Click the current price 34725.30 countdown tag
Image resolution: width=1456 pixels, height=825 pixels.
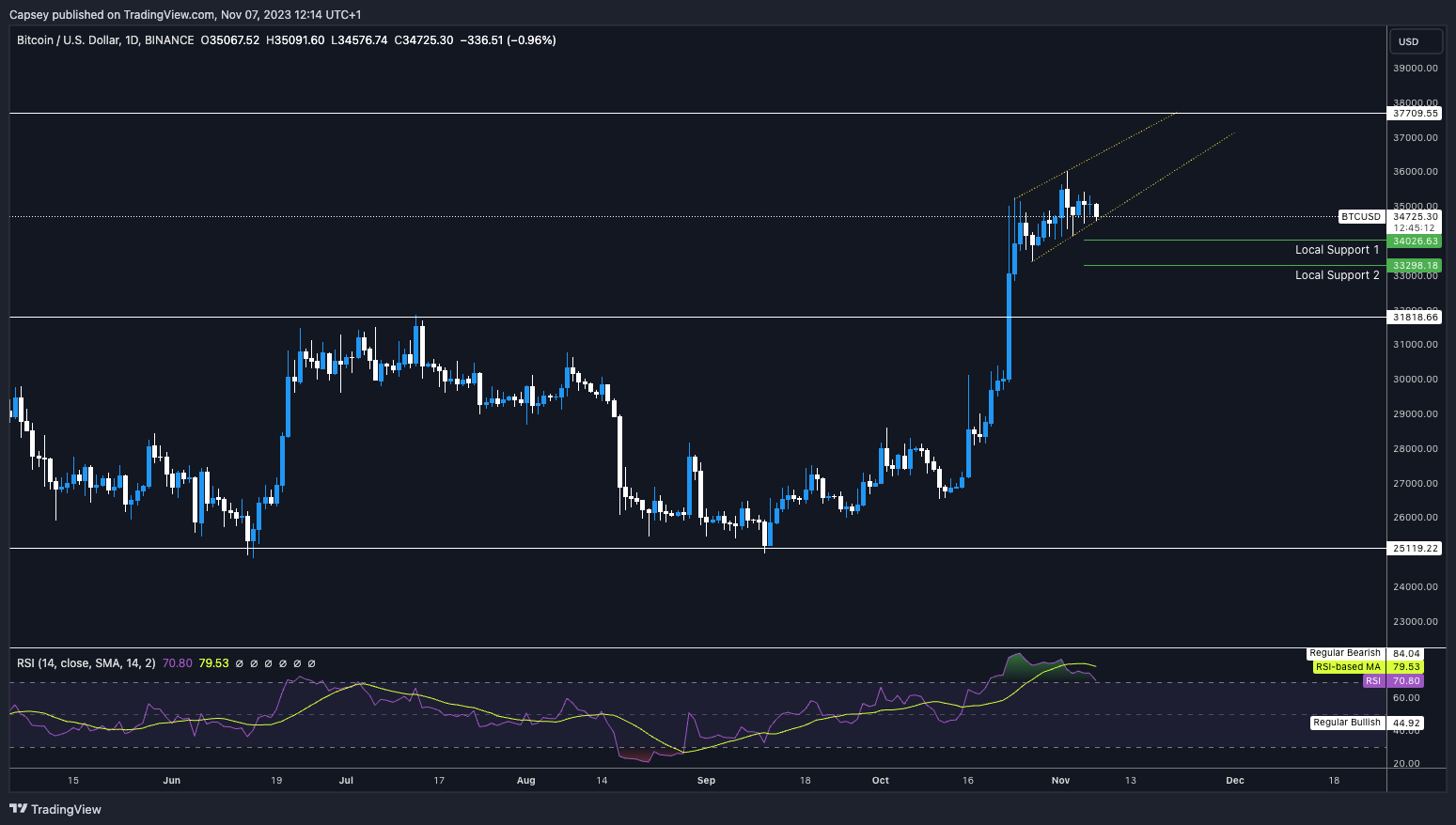pos(1415,222)
